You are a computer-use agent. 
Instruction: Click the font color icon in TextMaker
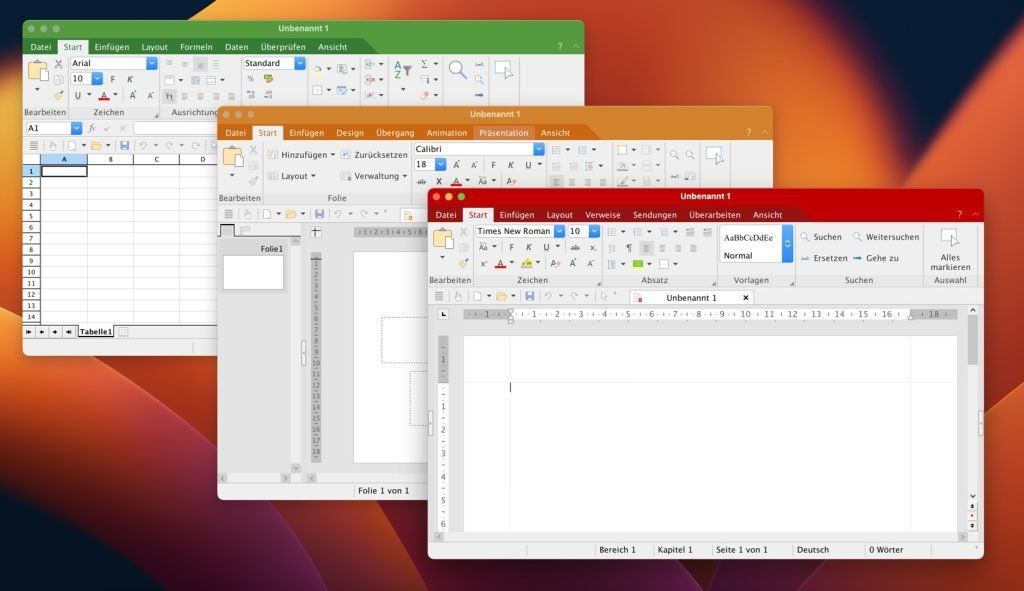tap(500, 263)
